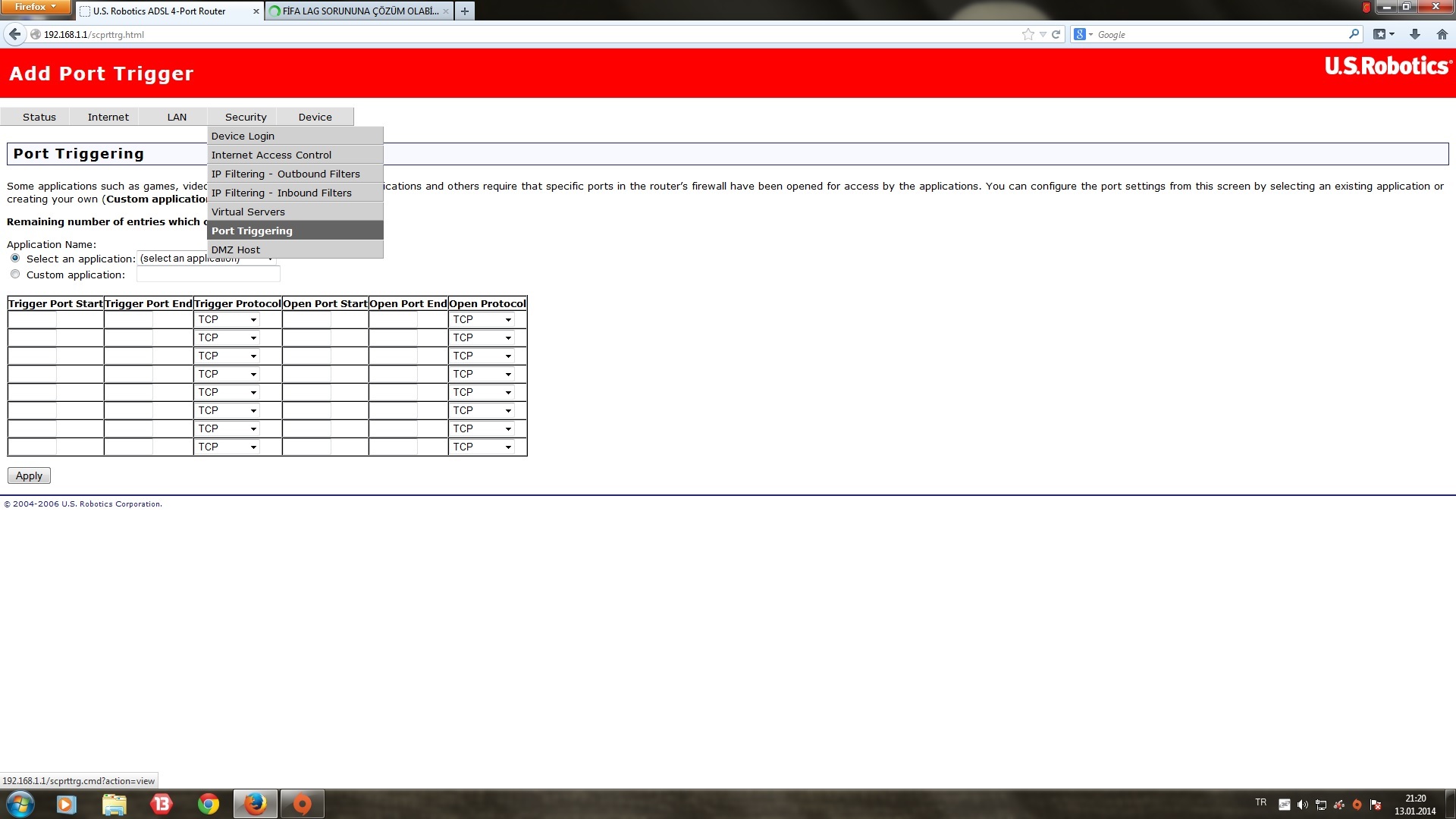Click the Windows Explorer folder icon
The image size is (1456, 819).
pos(112,803)
